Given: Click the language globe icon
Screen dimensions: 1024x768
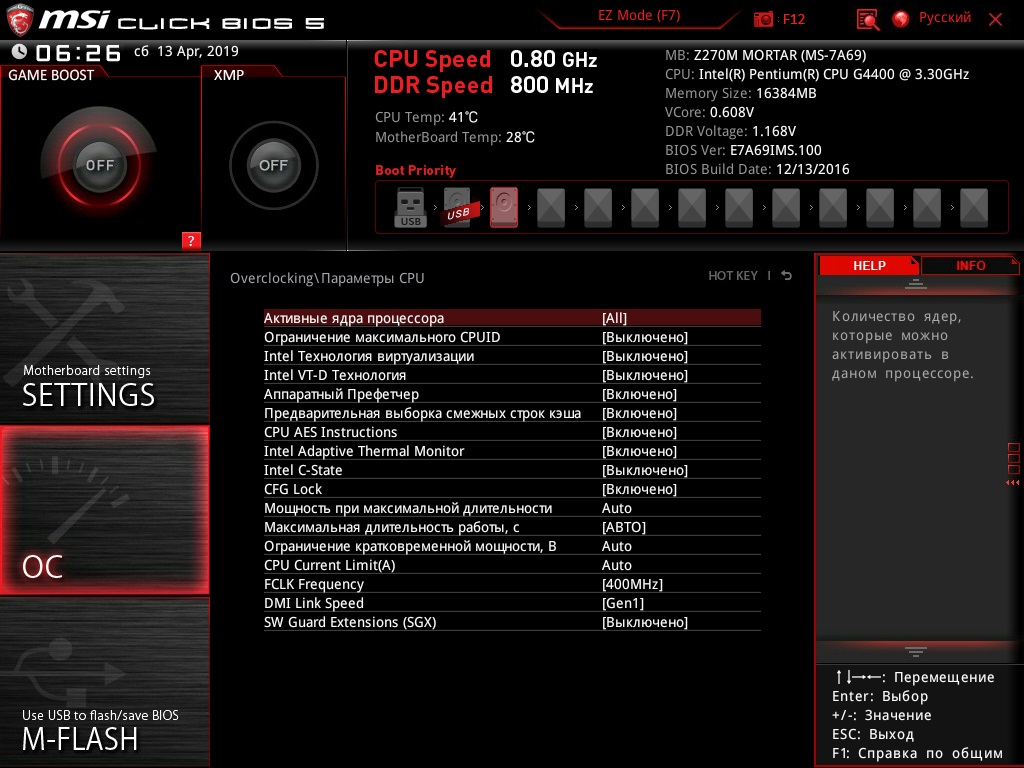Looking at the screenshot, I should pos(901,19).
